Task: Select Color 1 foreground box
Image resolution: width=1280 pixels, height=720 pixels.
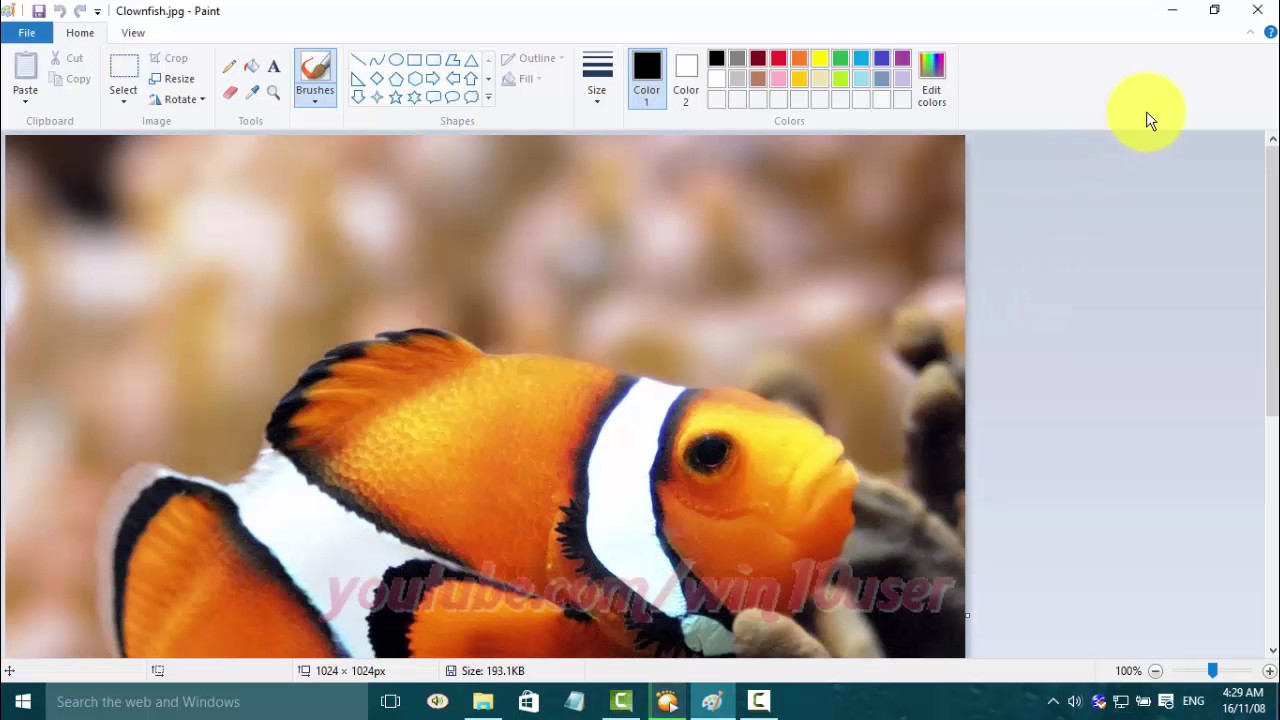Action: click(x=647, y=79)
